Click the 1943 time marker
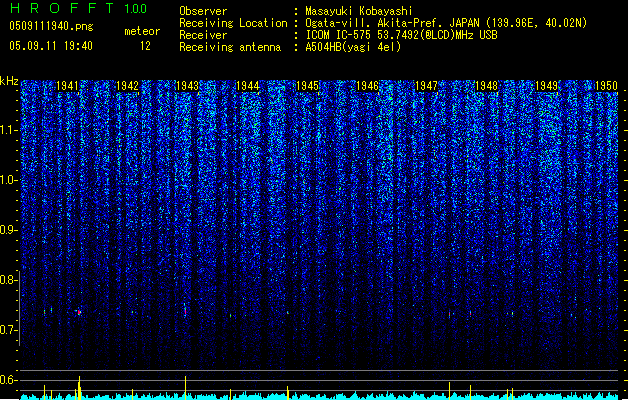629x400 pixels. 187,86
